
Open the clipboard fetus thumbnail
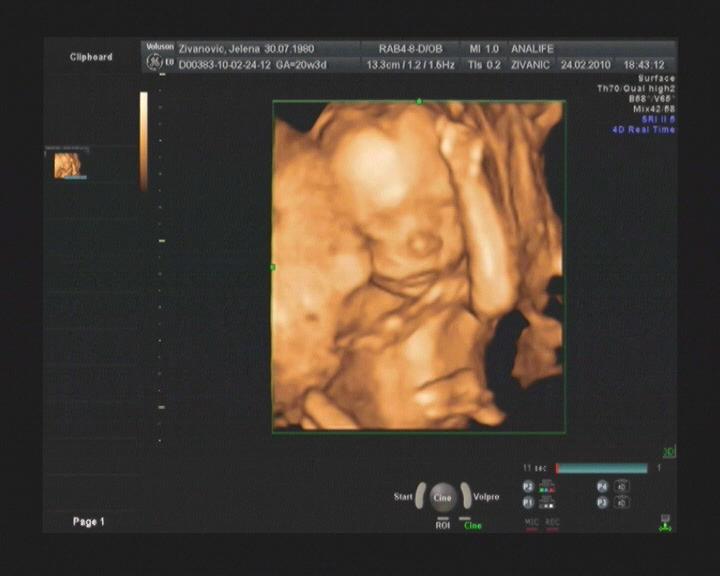coord(69,165)
